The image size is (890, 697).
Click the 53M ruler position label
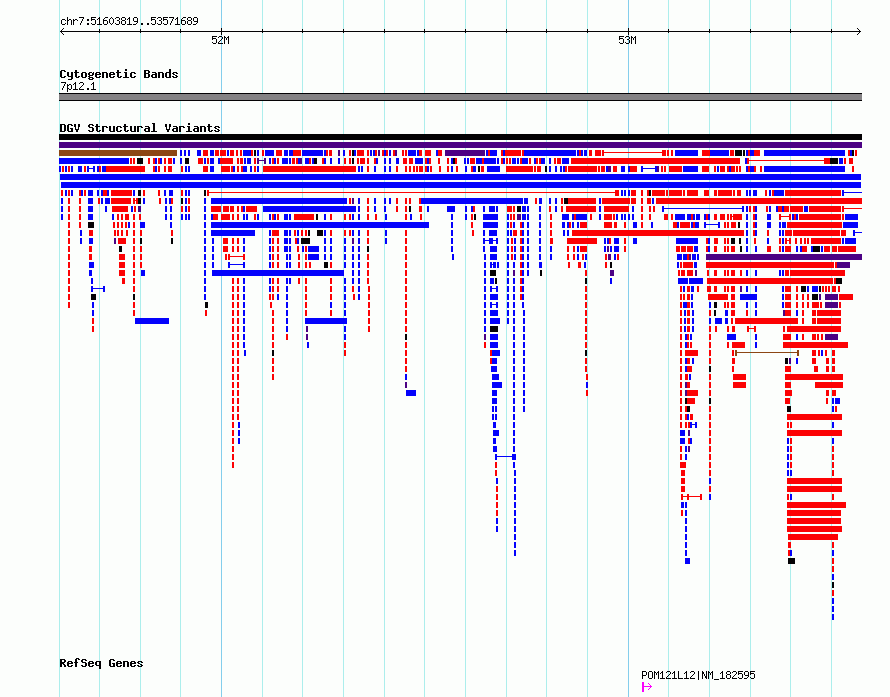pyautogui.click(x=627, y=40)
